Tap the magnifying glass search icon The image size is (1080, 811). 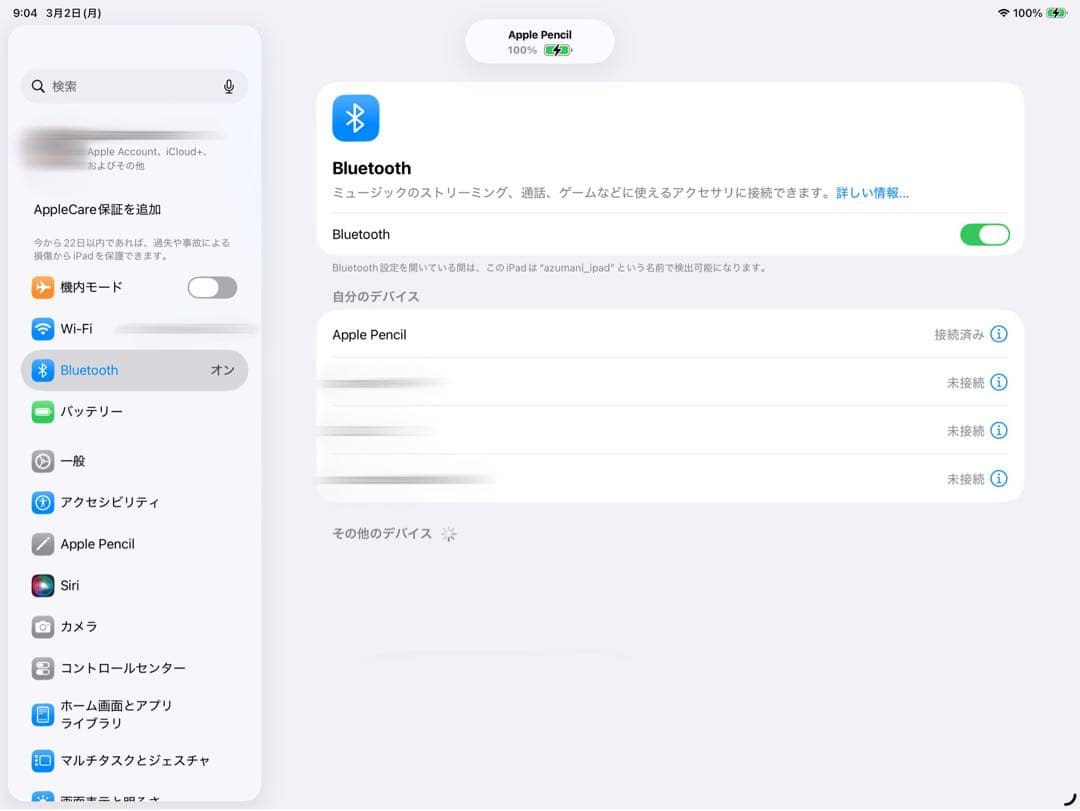point(38,86)
